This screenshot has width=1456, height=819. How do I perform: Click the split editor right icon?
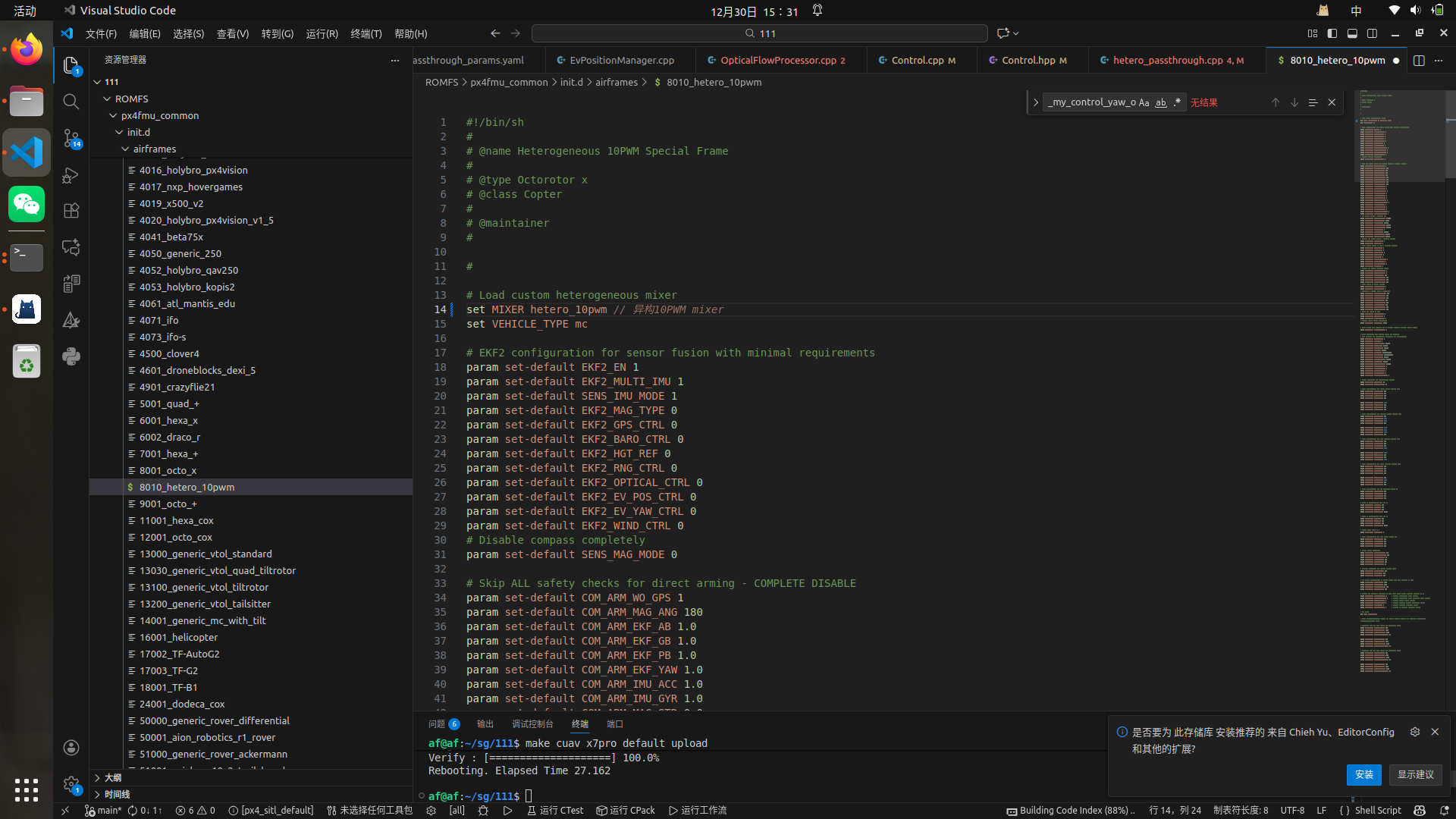pyautogui.click(x=1419, y=60)
